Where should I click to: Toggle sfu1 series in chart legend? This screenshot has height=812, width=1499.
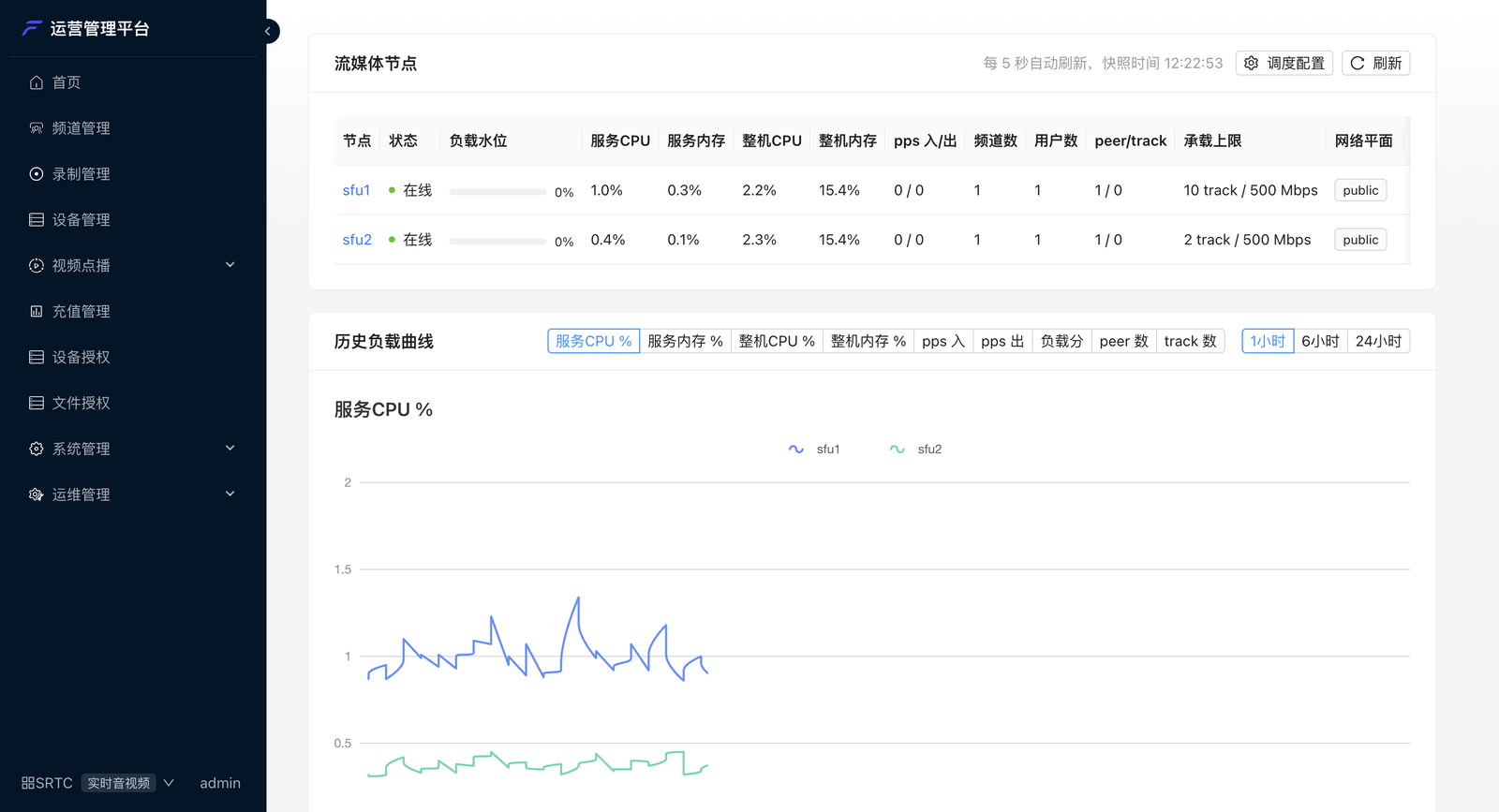coord(814,450)
